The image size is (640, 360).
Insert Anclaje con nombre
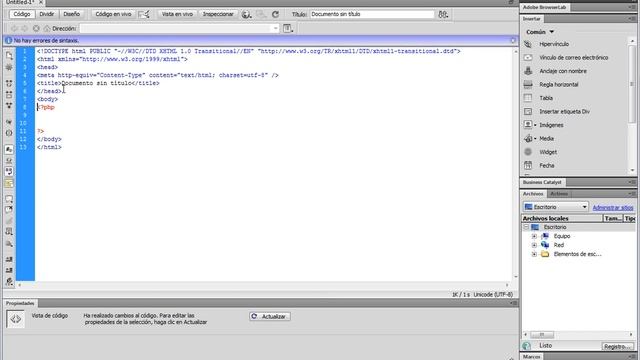(563, 71)
